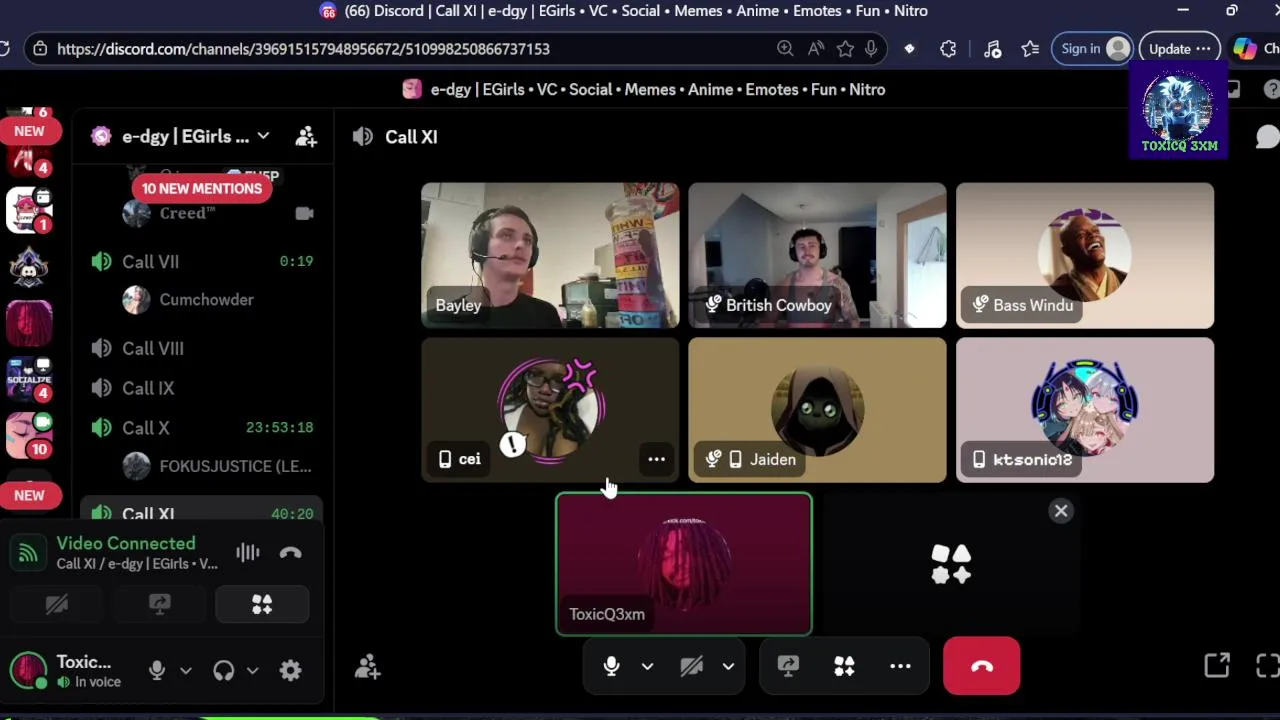Join Call VII voice channel
Viewport: 1280px width, 720px height.
click(201, 261)
